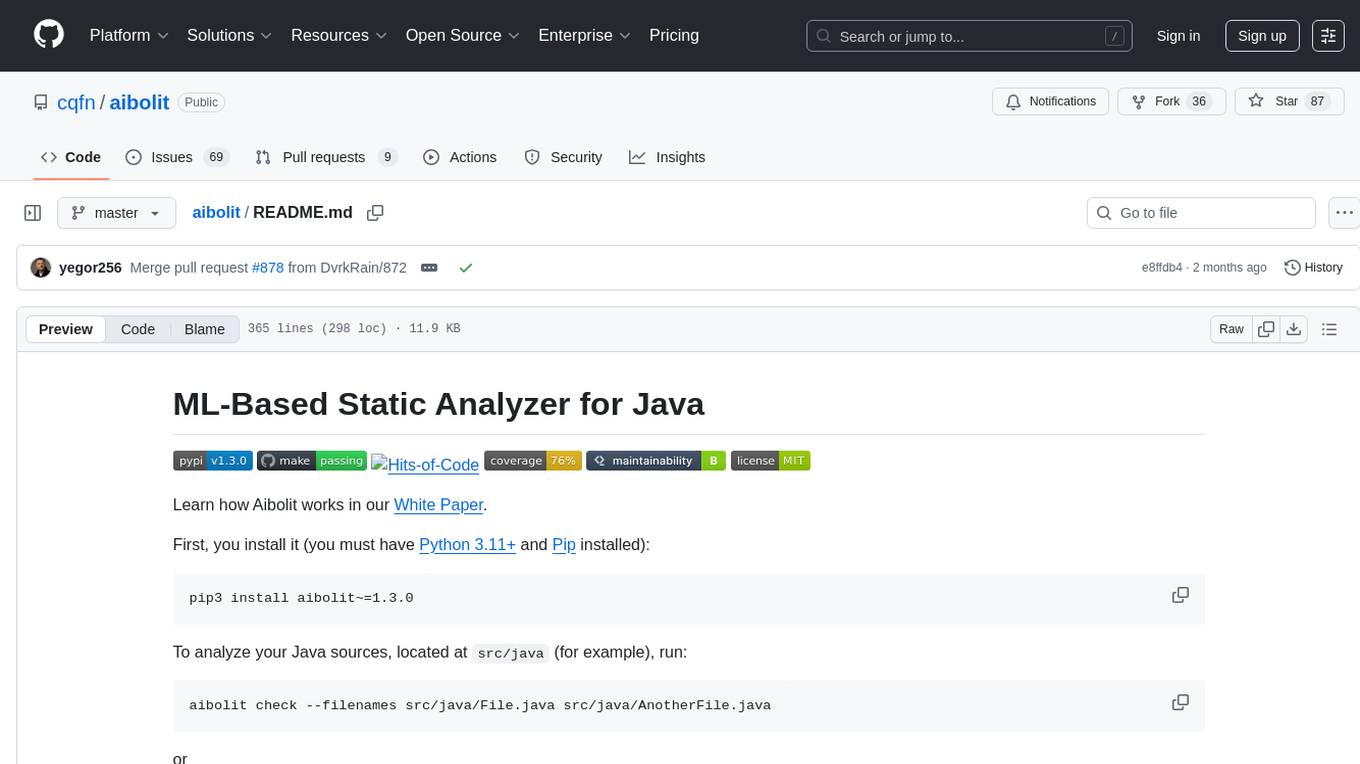The image size is (1360, 764).
Task: Open more file actions menu
Action: coord(1344,213)
